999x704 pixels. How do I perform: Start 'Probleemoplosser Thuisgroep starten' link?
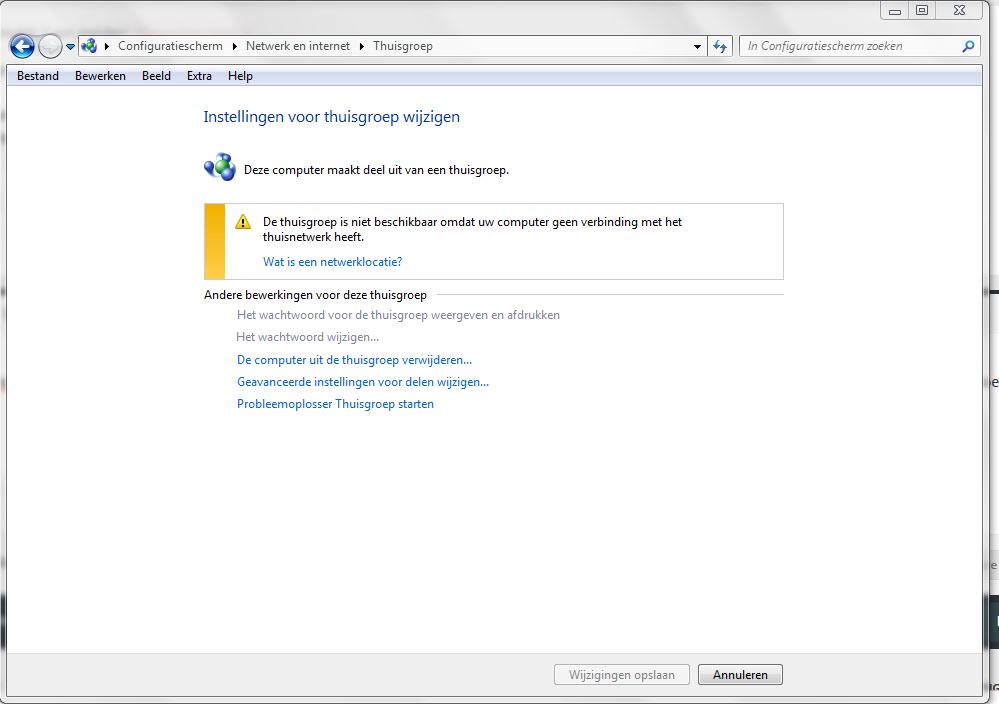(x=335, y=404)
